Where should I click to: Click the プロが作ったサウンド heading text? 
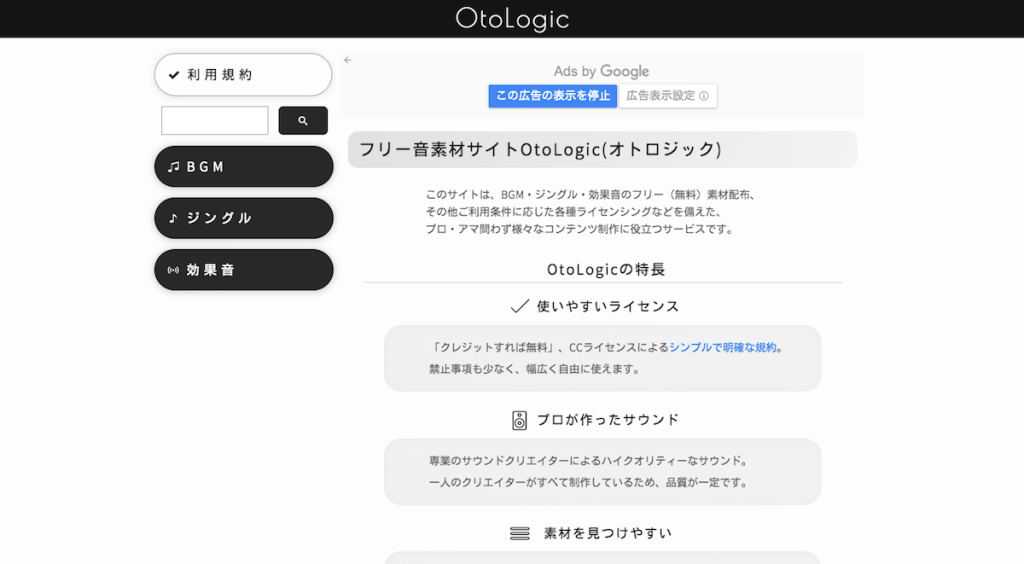[x=608, y=420]
